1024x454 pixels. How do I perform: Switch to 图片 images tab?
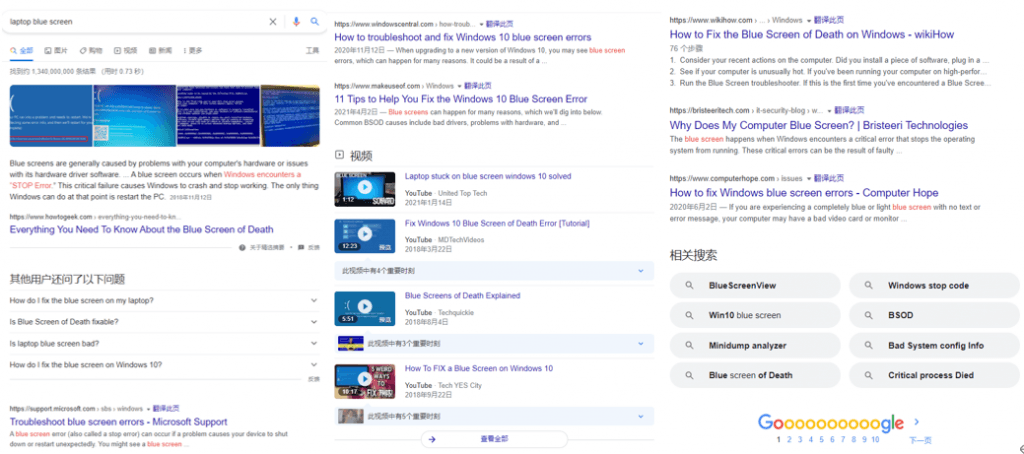[56, 50]
